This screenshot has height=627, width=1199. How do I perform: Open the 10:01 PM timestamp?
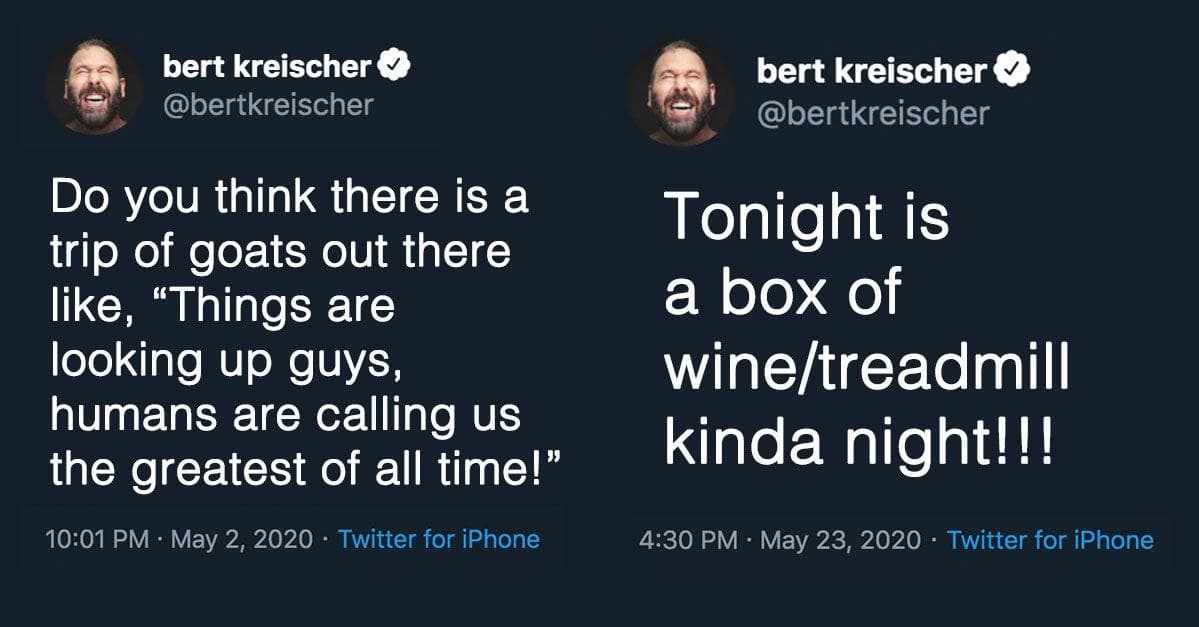point(97,539)
